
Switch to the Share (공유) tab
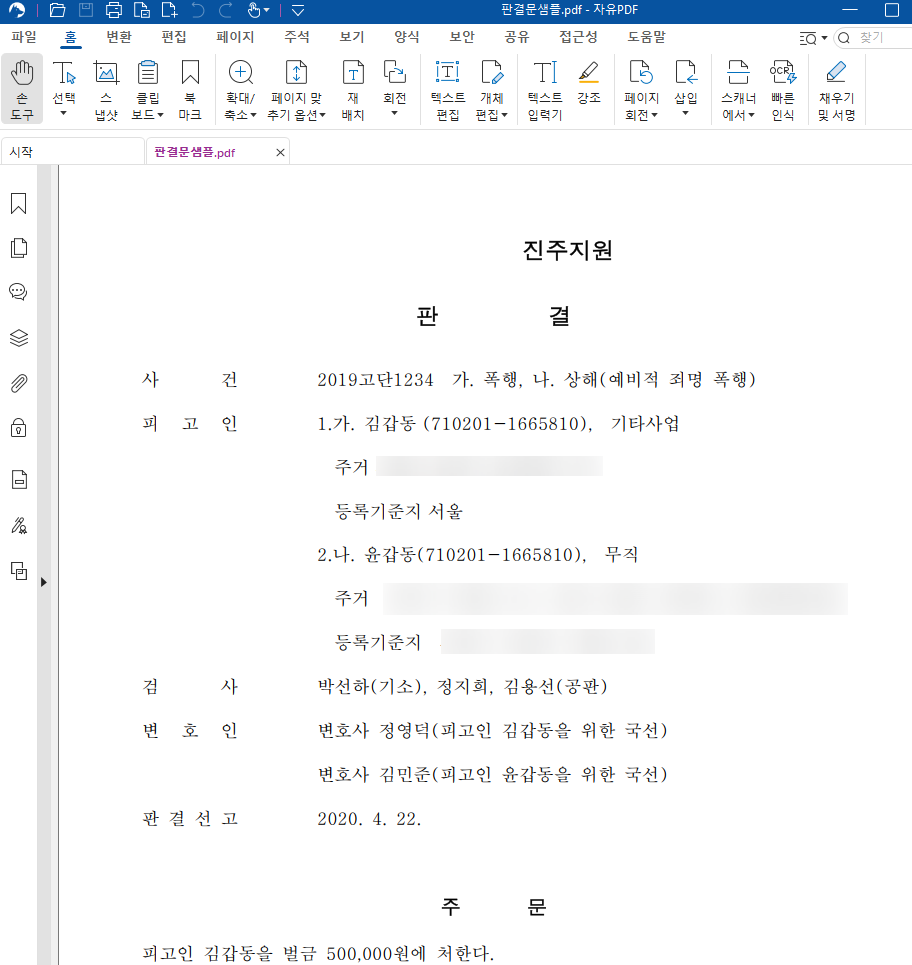(x=517, y=37)
